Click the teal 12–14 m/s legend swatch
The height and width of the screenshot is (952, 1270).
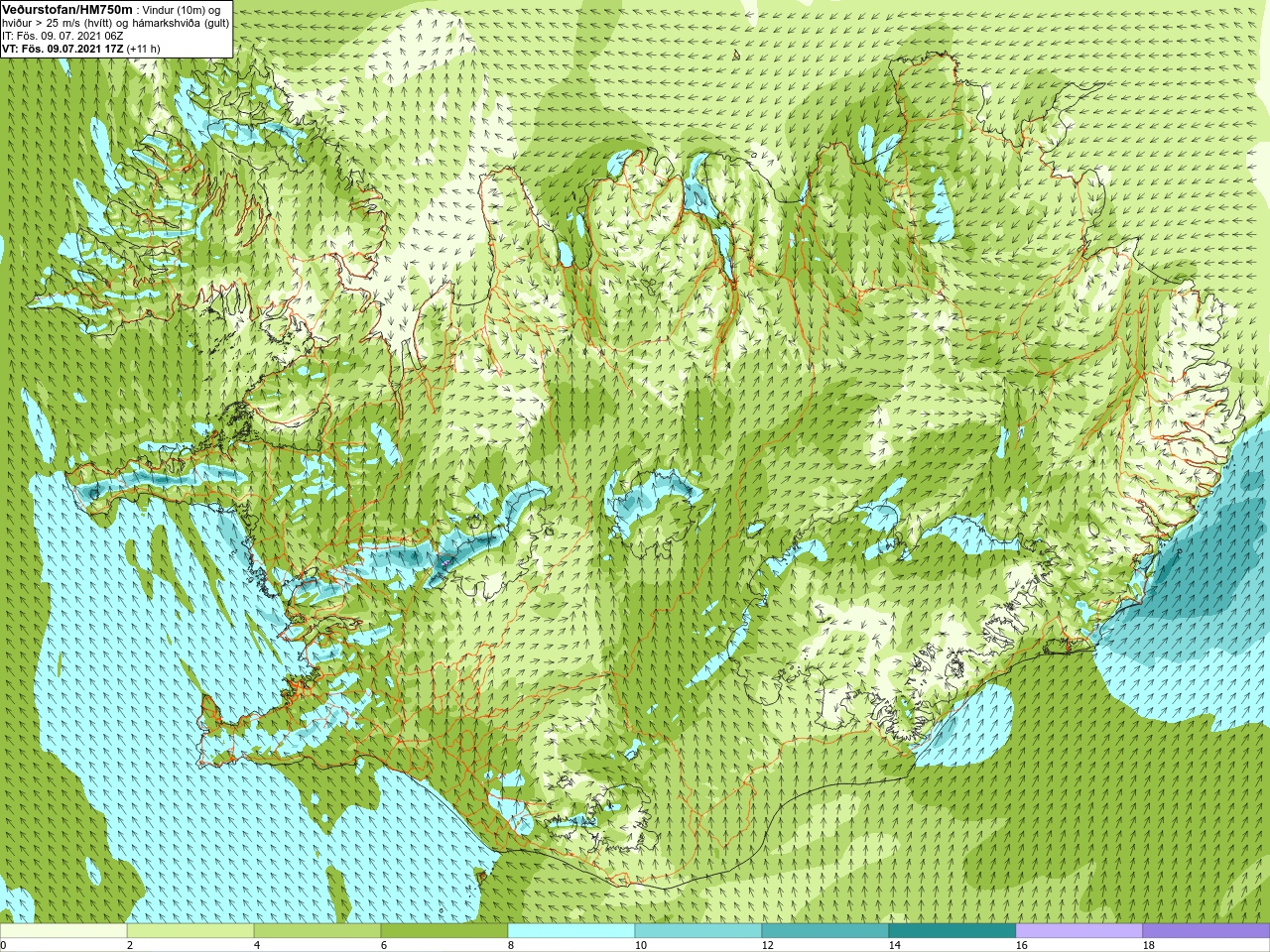[x=825, y=931]
